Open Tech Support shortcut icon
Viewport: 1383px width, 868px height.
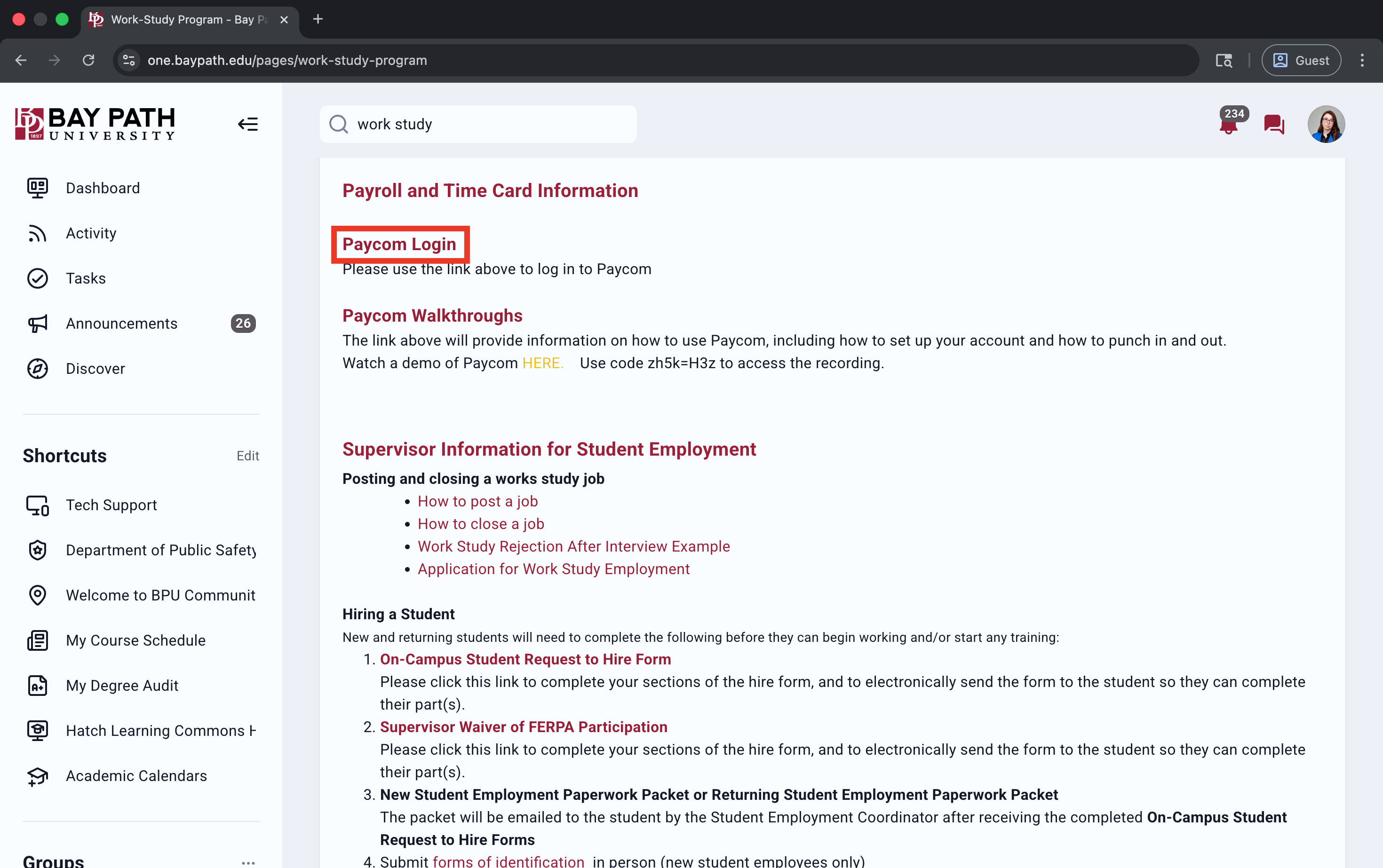point(37,505)
